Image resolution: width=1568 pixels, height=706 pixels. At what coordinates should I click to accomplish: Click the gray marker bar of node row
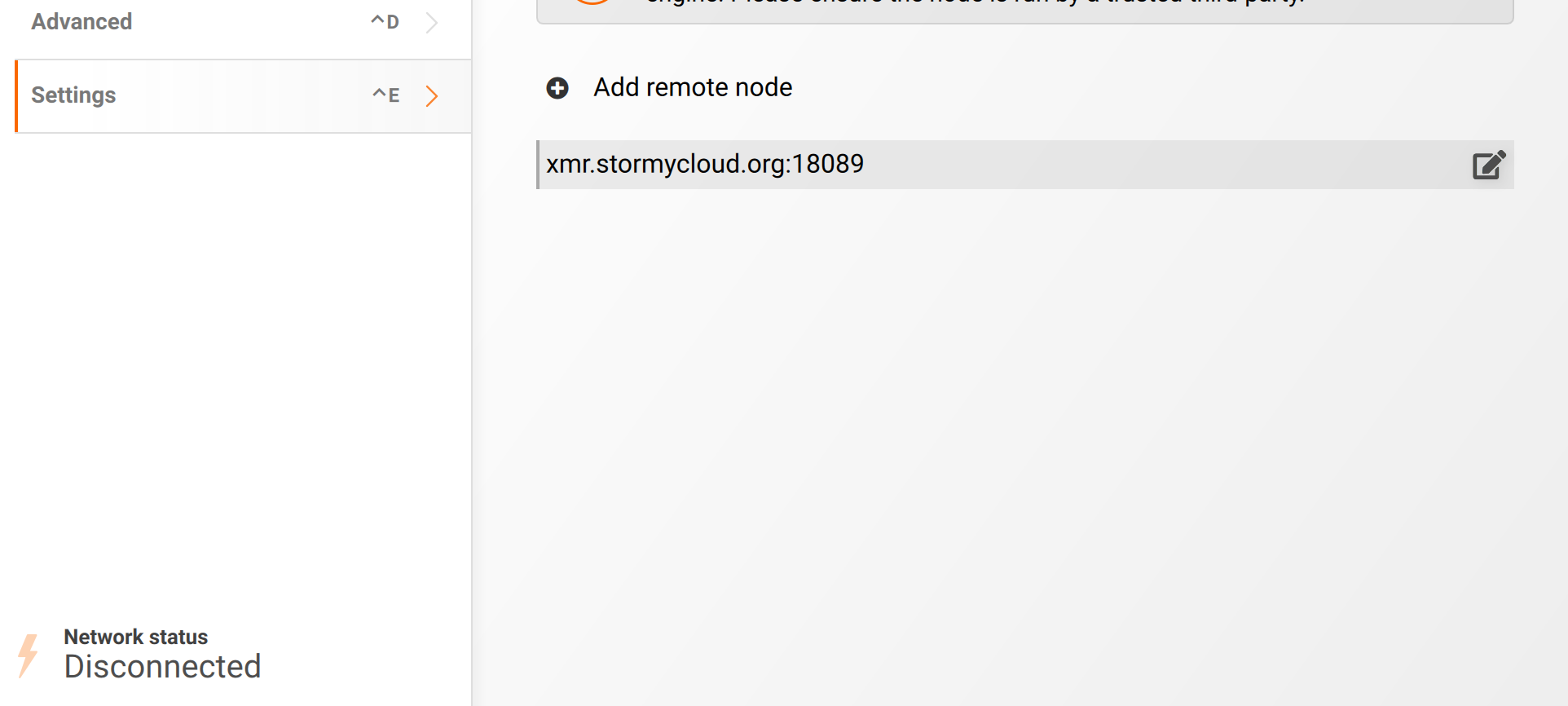[538, 165]
